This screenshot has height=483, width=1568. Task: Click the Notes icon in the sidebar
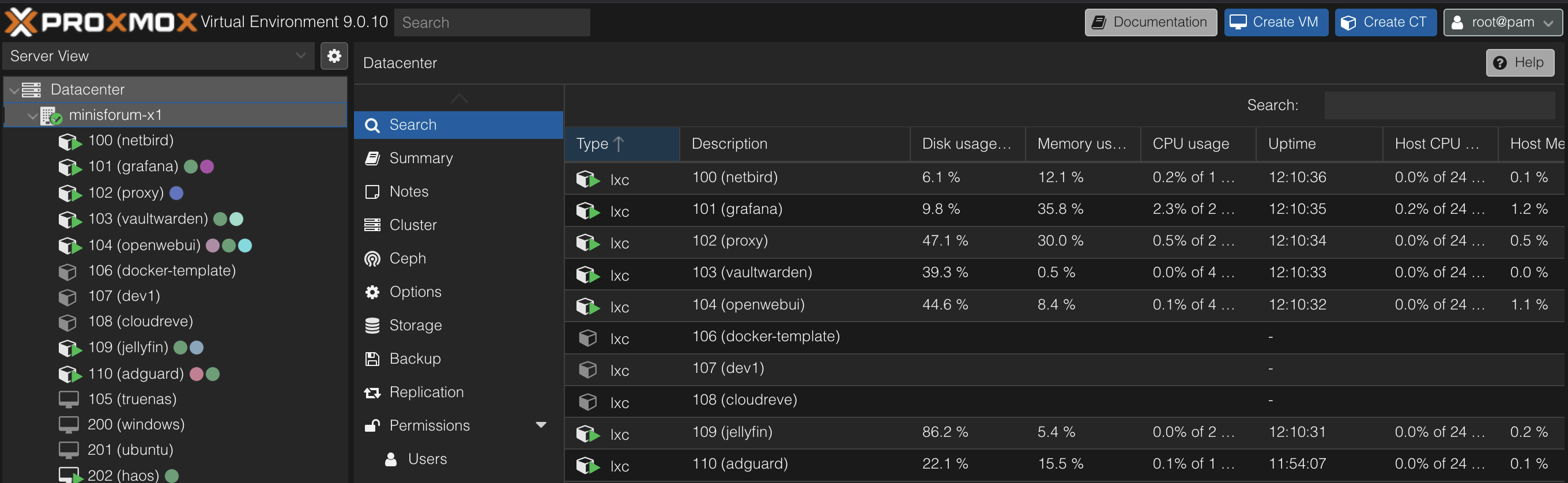372,191
